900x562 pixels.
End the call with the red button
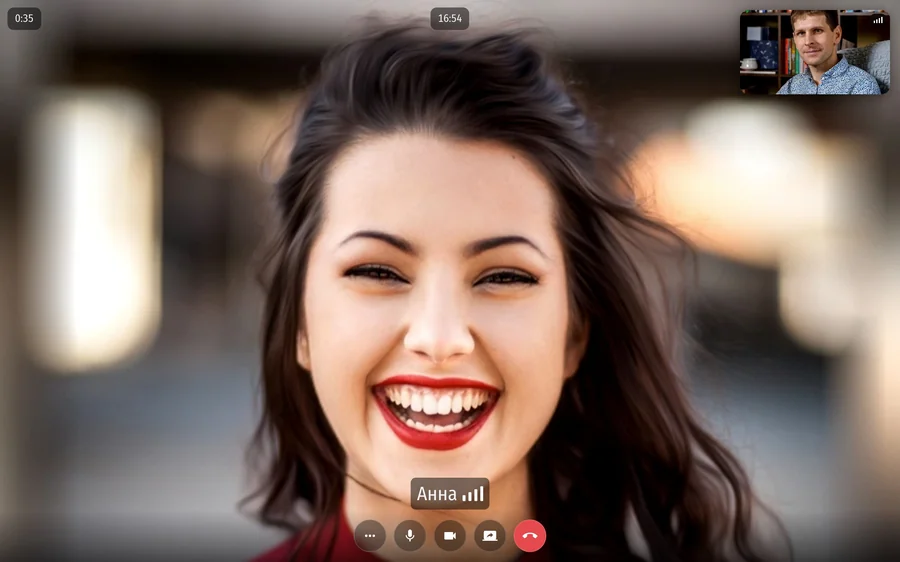(x=530, y=536)
